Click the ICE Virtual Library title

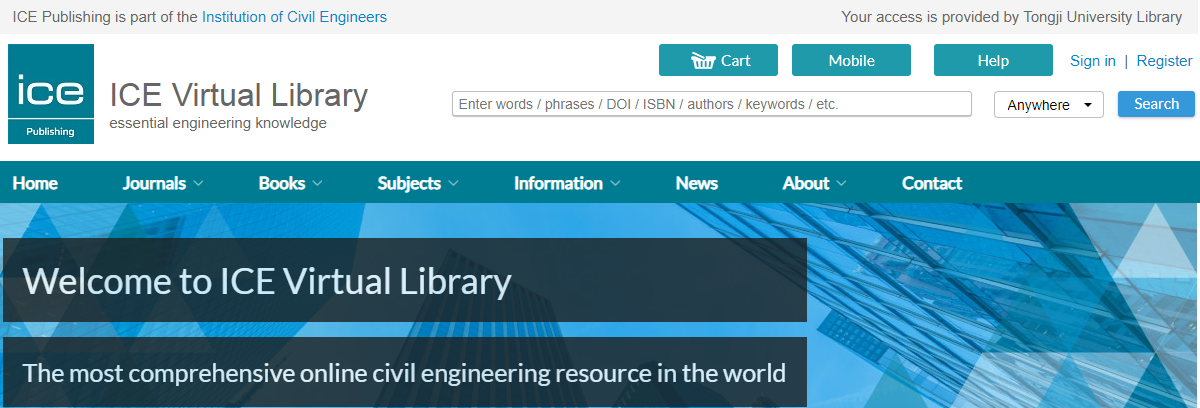pos(238,96)
